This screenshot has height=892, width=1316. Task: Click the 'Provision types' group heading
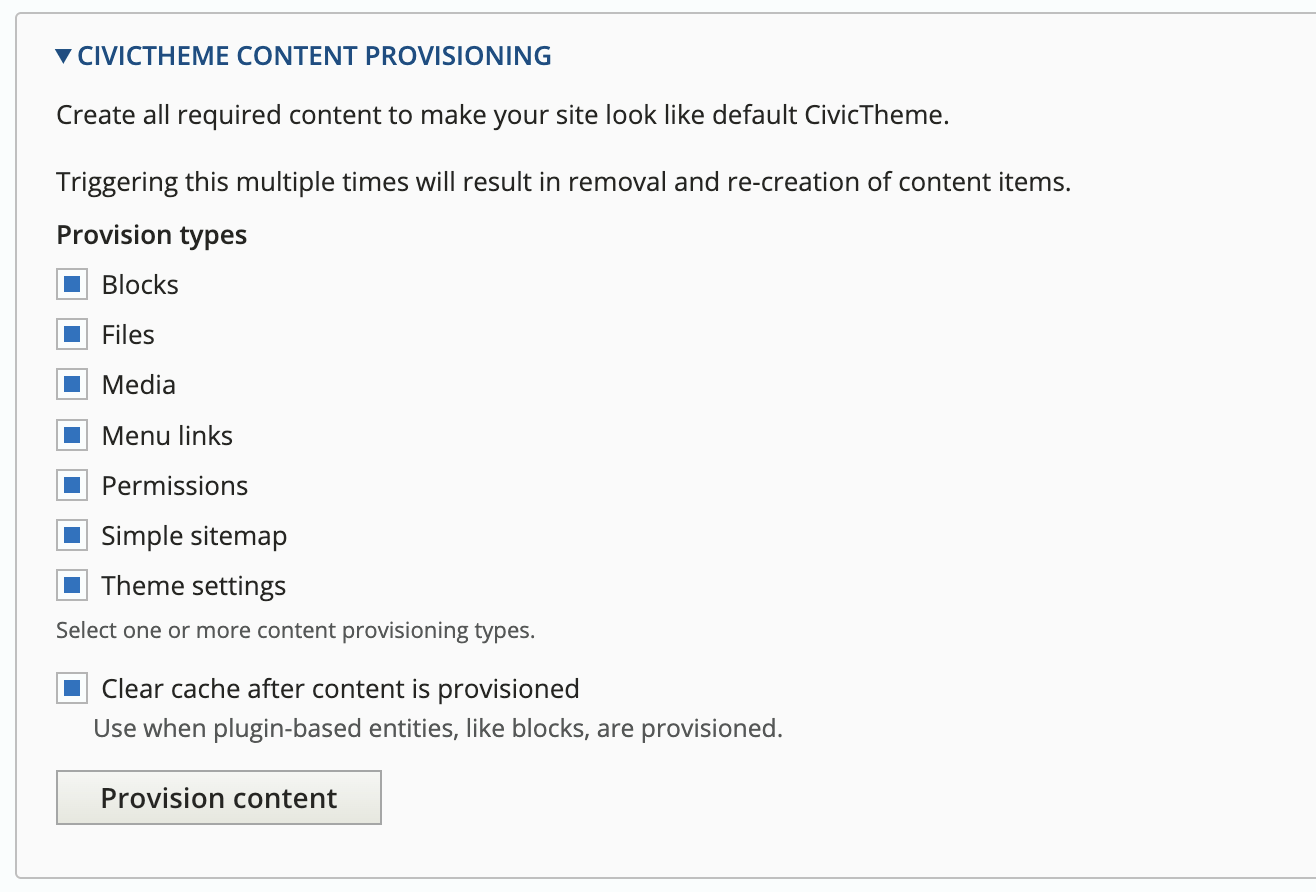tap(152, 235)
